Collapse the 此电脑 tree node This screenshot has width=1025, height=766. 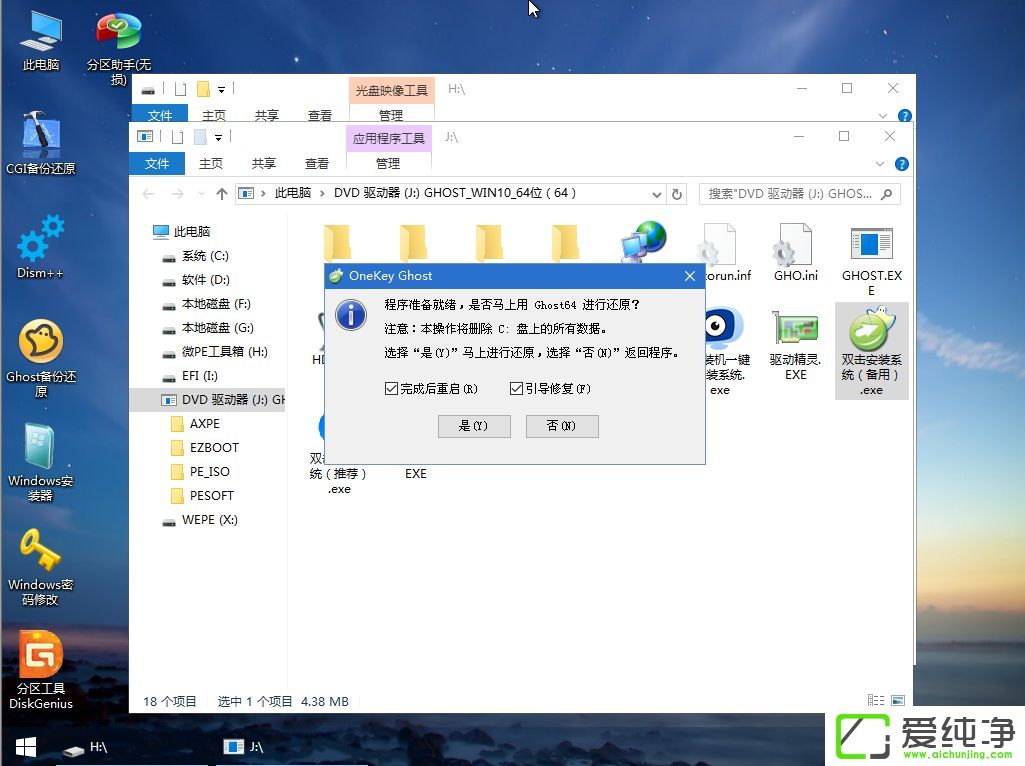click(x=148, y=233)
